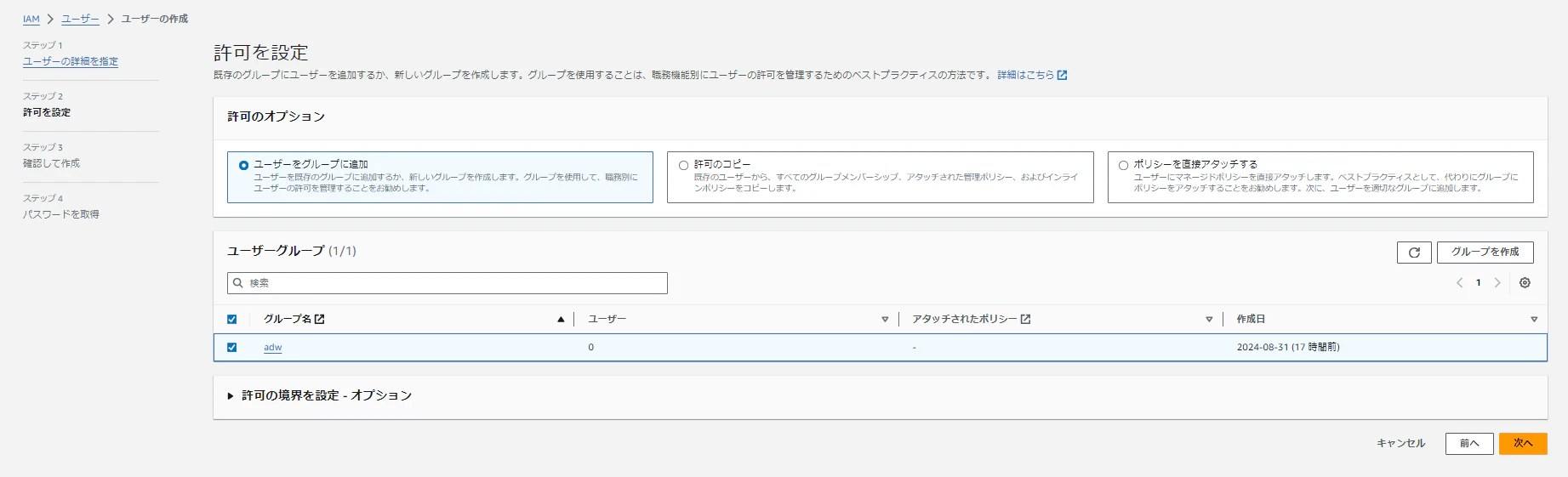
Task: Click グループを作成 button
Action: click(x=1485, y=253)
